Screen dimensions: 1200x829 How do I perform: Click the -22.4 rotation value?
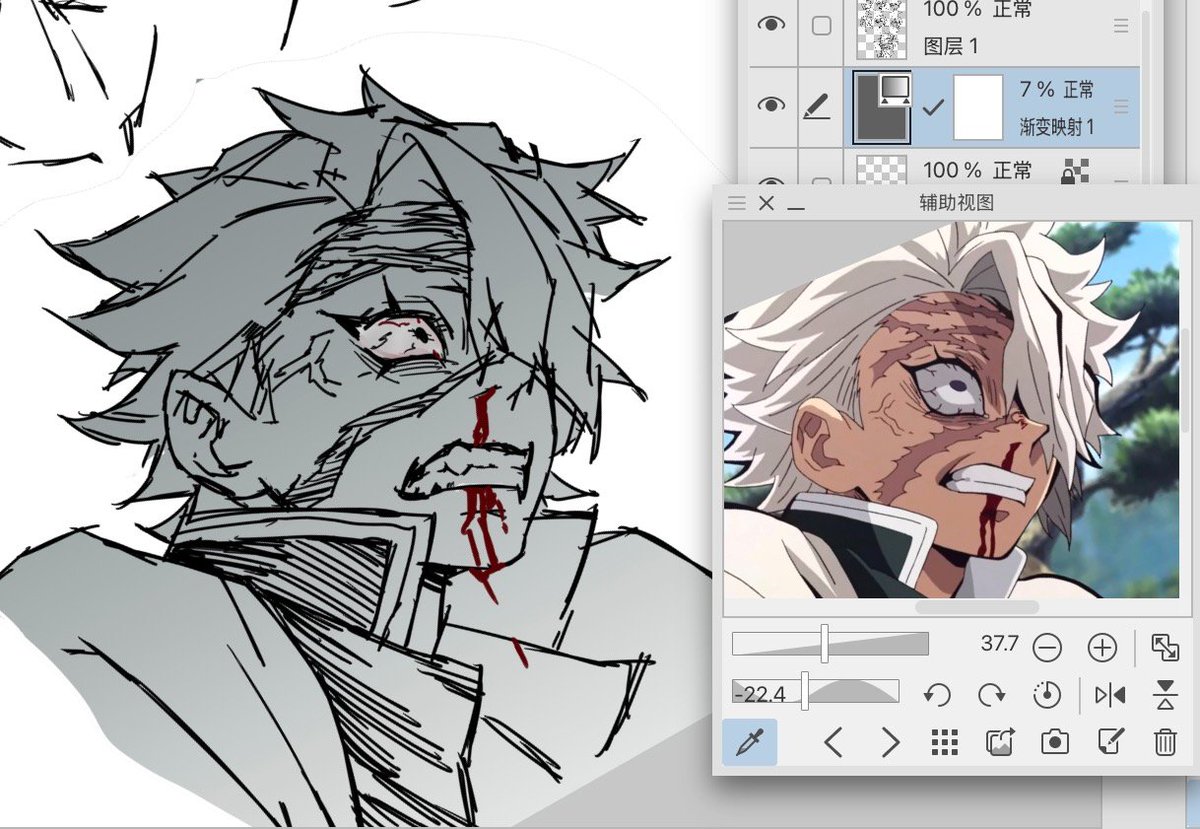point(759,693)
